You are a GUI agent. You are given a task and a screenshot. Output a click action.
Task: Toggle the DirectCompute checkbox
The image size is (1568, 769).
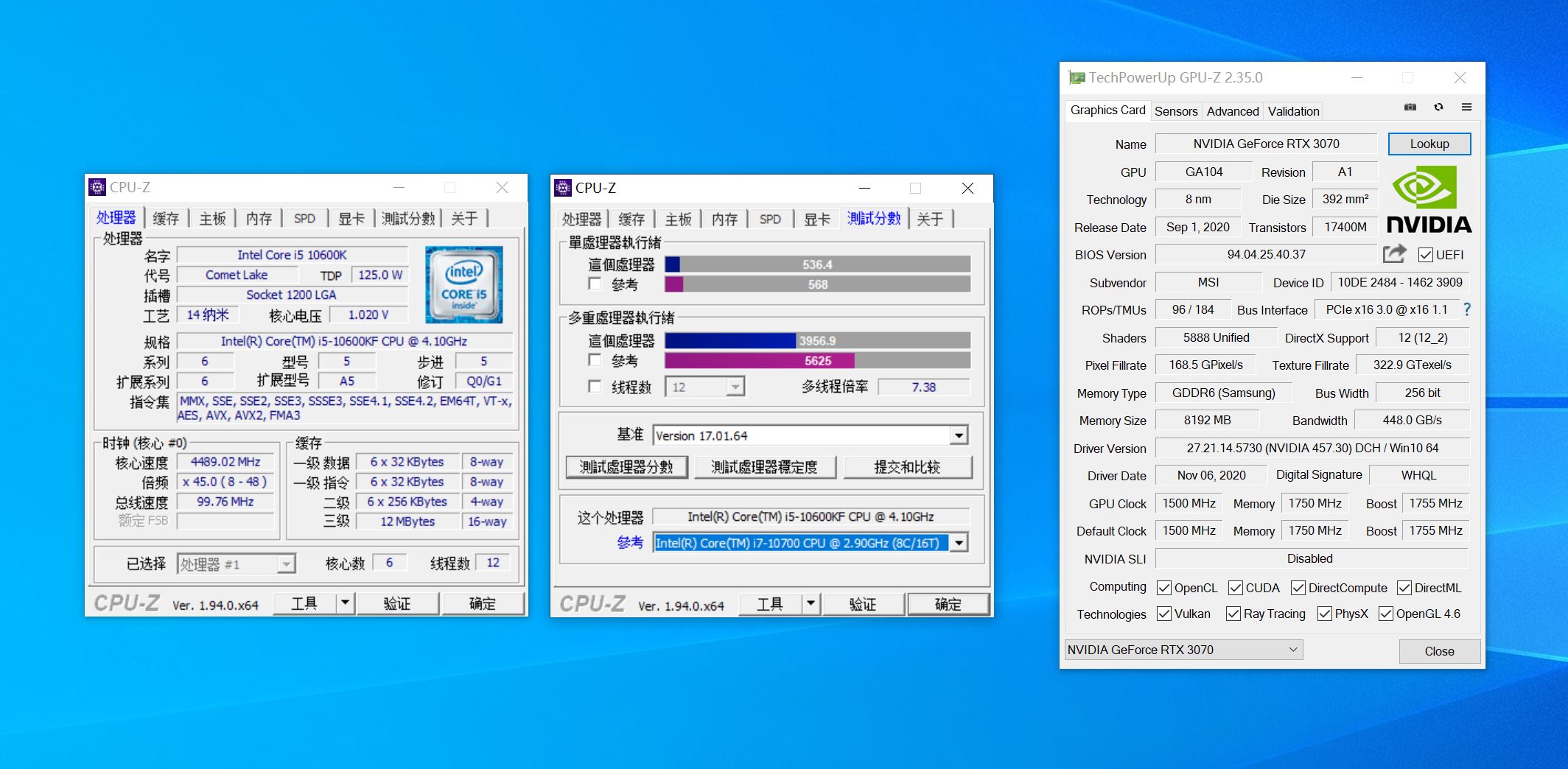1298,588
